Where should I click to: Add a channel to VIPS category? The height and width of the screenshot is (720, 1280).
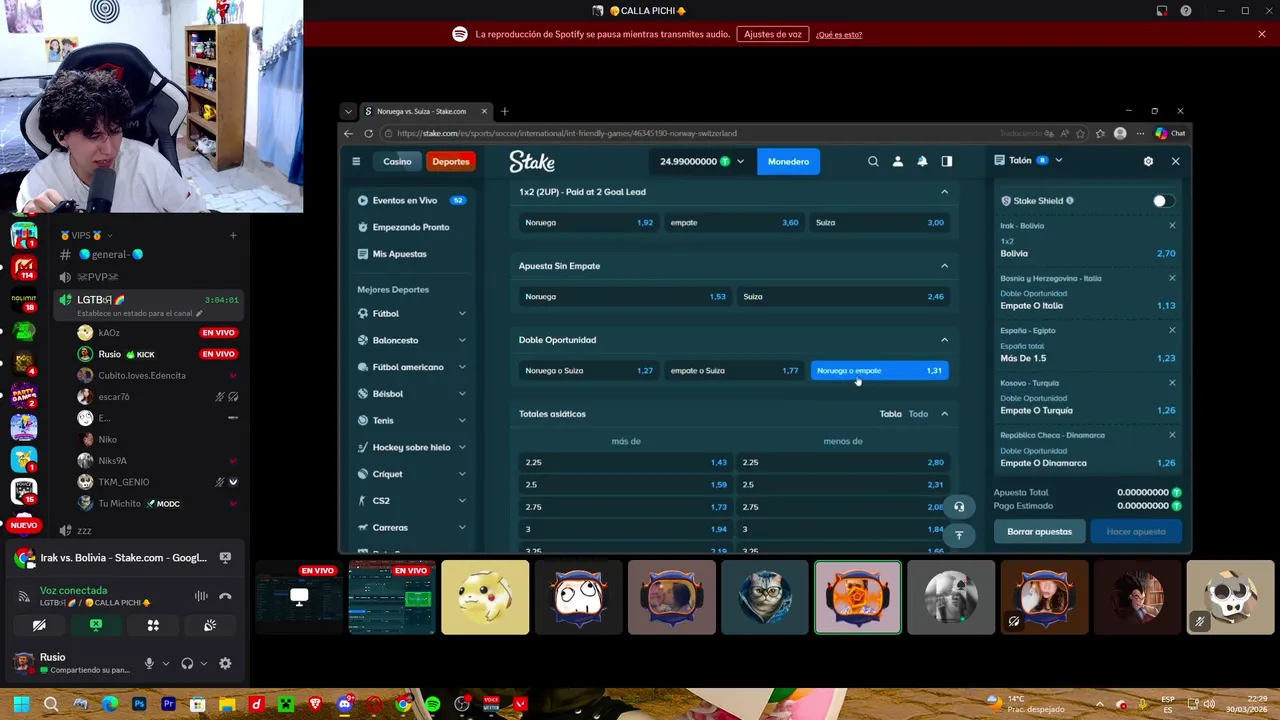[x=233, y=235]
